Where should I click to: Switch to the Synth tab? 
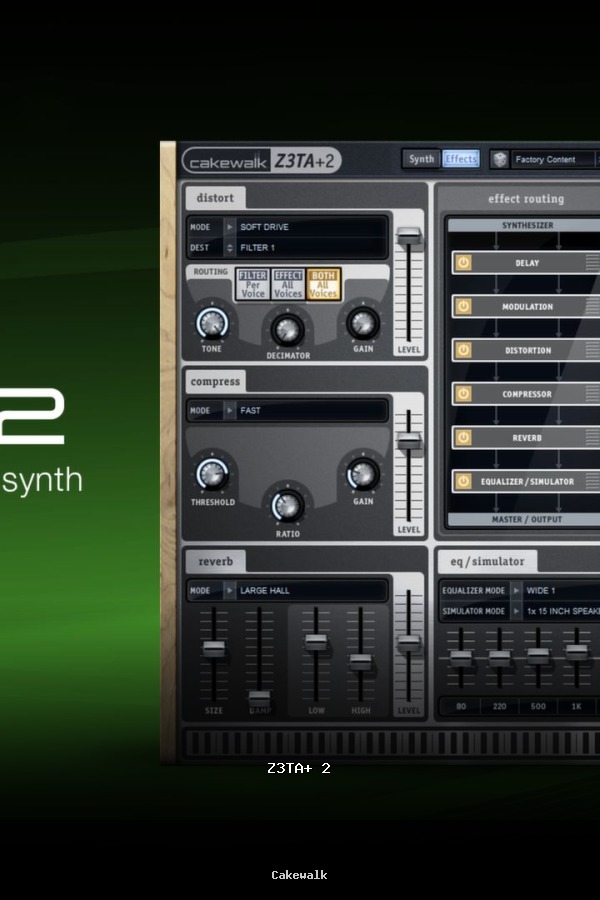421,159
